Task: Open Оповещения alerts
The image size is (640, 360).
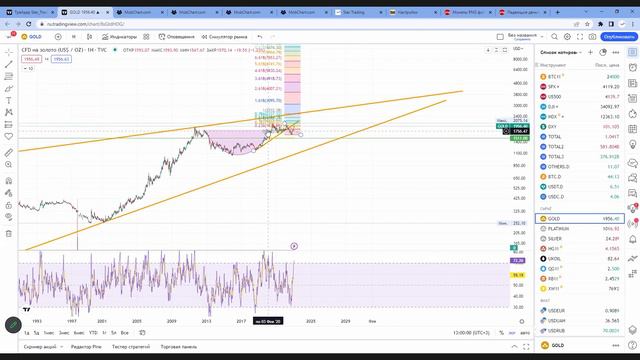Action: click(176, 37)
